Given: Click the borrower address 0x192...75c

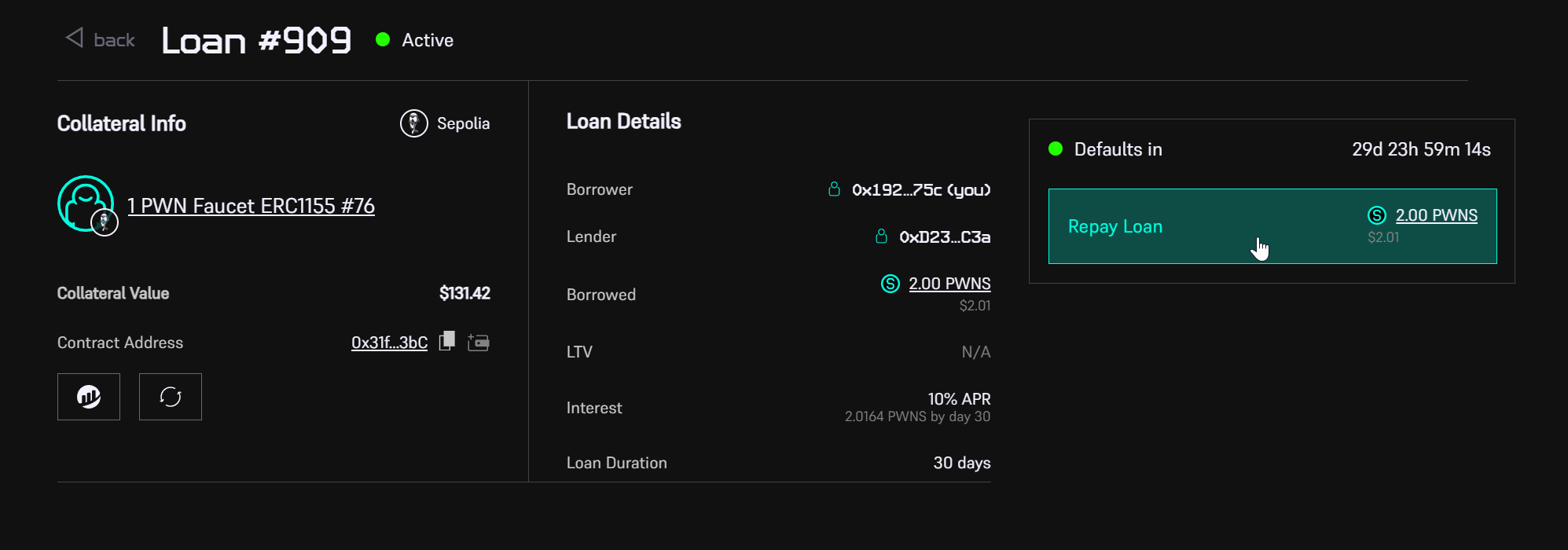Looking at the screenshot, I should pyautogui.click(x=921, y=190).
